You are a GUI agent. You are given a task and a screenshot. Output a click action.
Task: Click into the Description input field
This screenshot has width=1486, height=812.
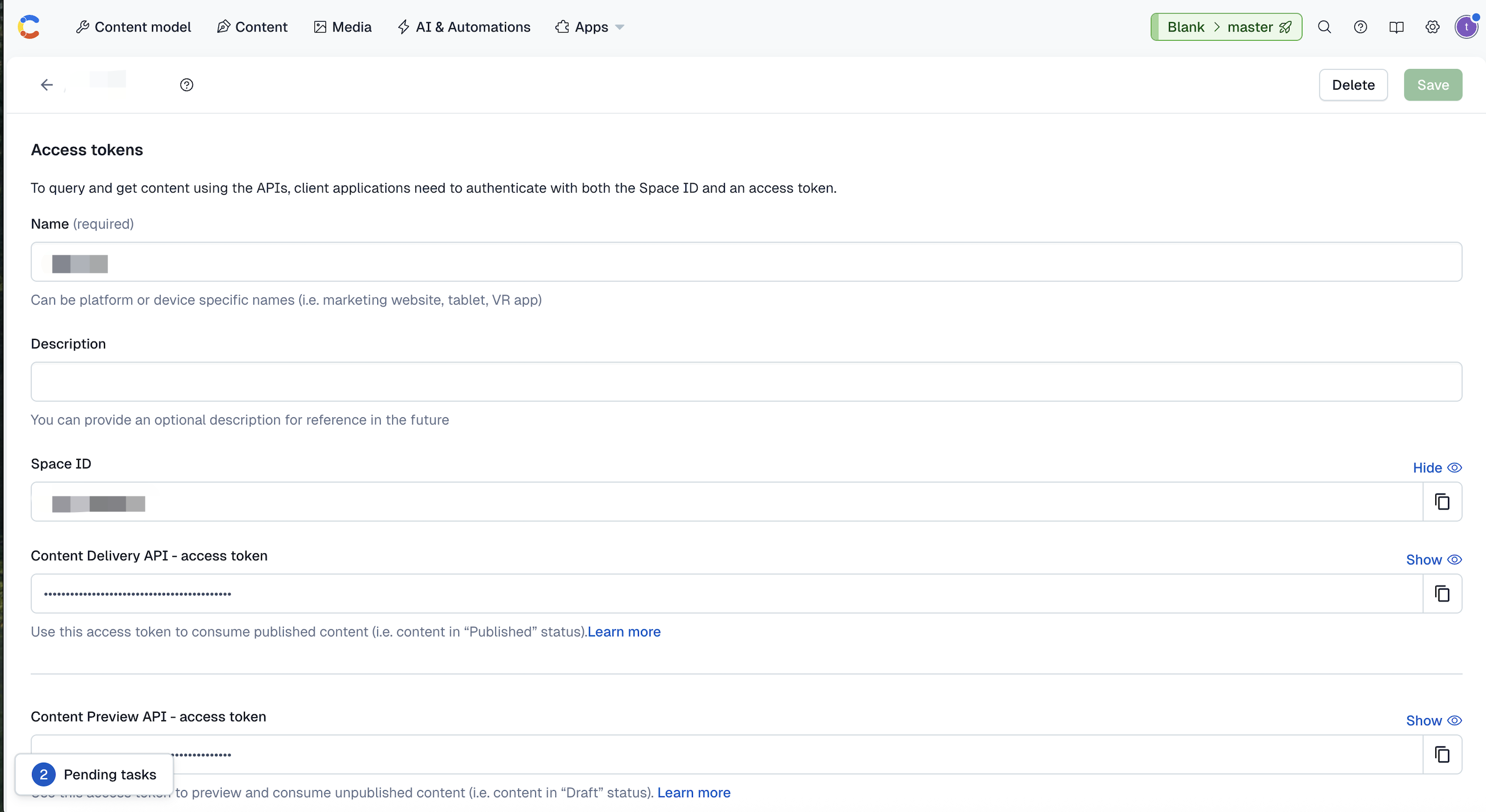746,382
